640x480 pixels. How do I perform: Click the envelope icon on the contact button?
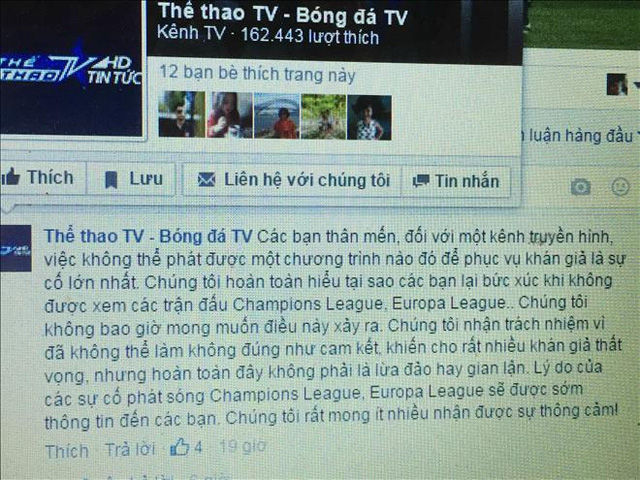[207, 180]
